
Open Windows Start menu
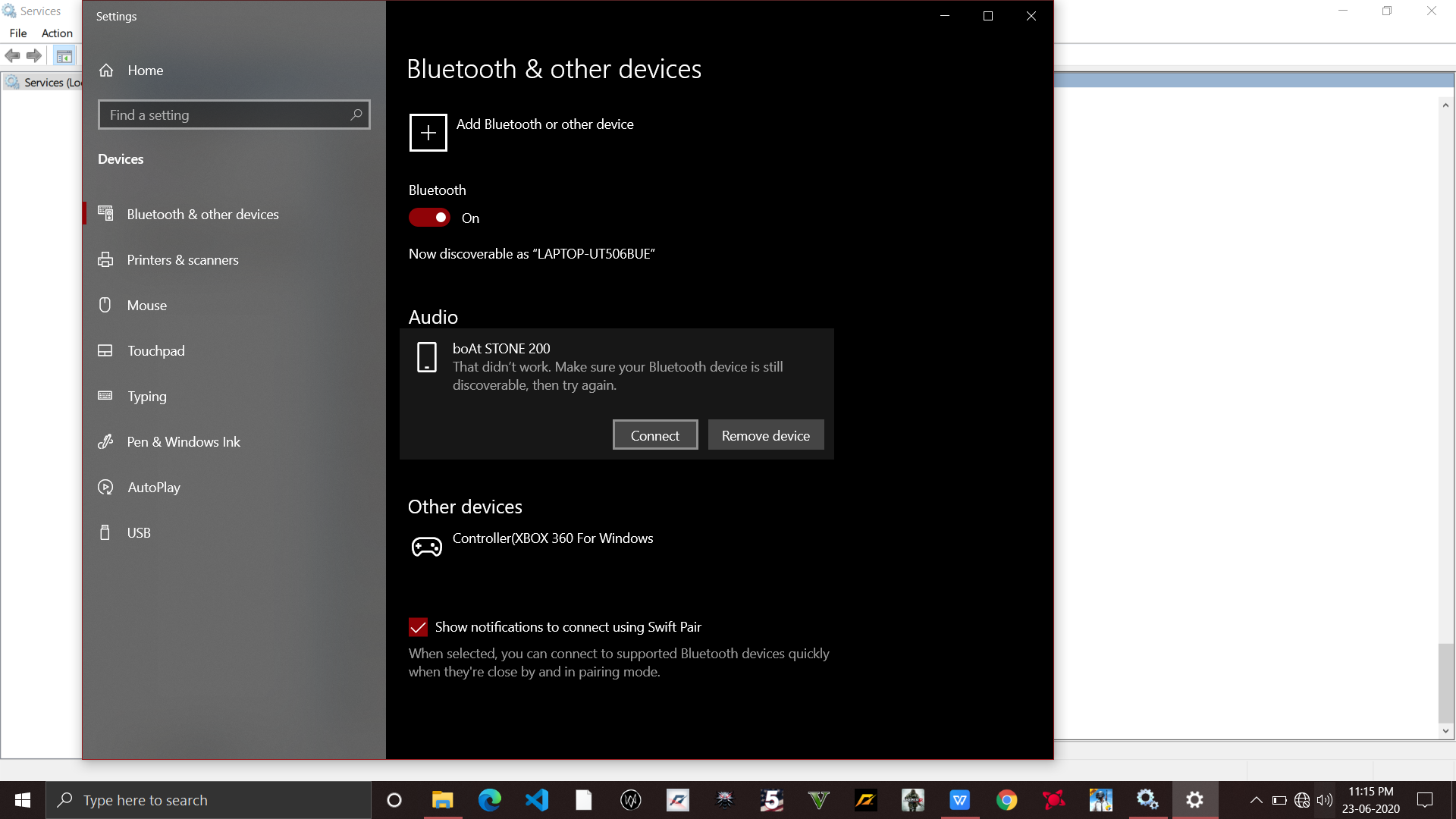coord(23,800)
